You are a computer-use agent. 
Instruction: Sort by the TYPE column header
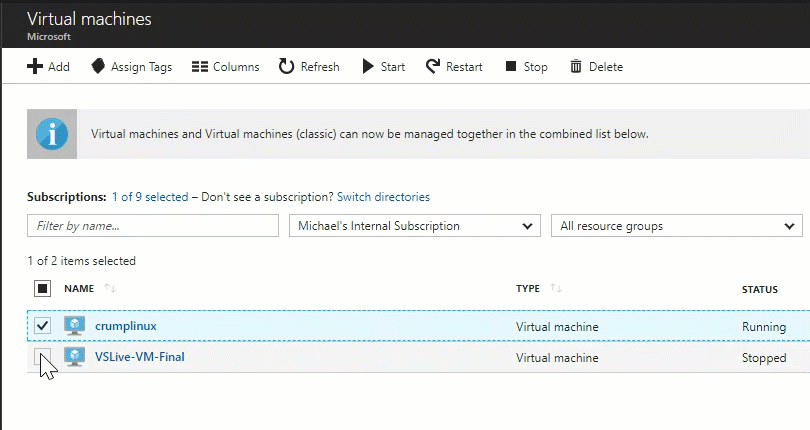(528, 289)
